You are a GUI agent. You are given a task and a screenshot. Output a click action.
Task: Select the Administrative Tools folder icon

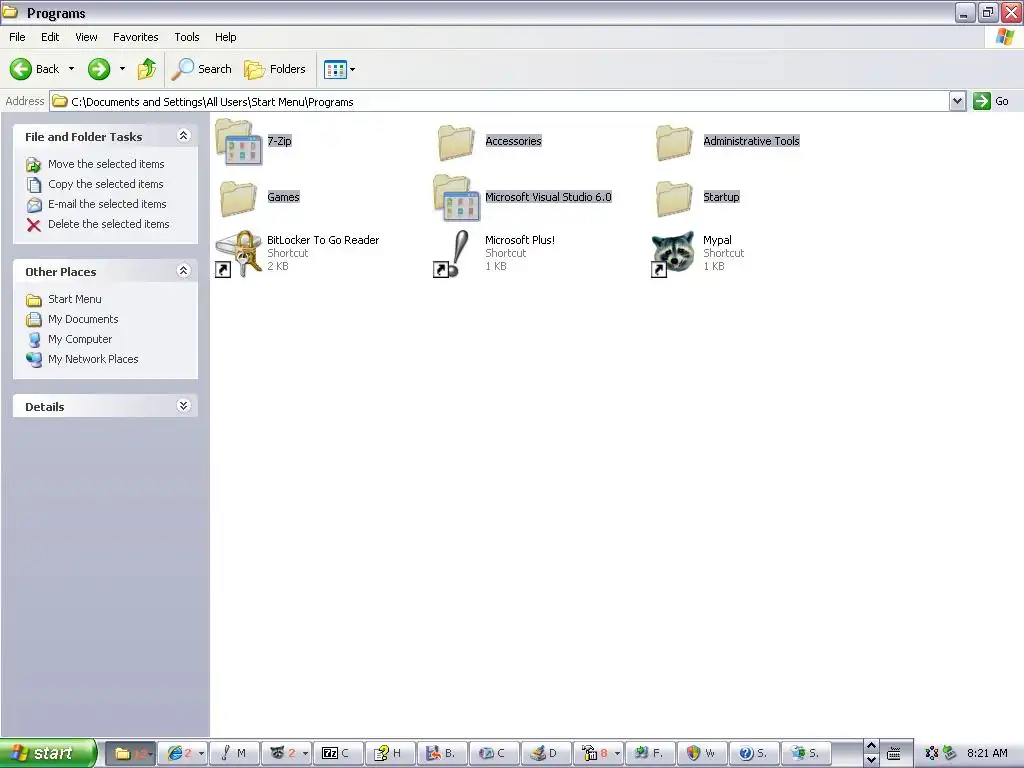(674, 142)
